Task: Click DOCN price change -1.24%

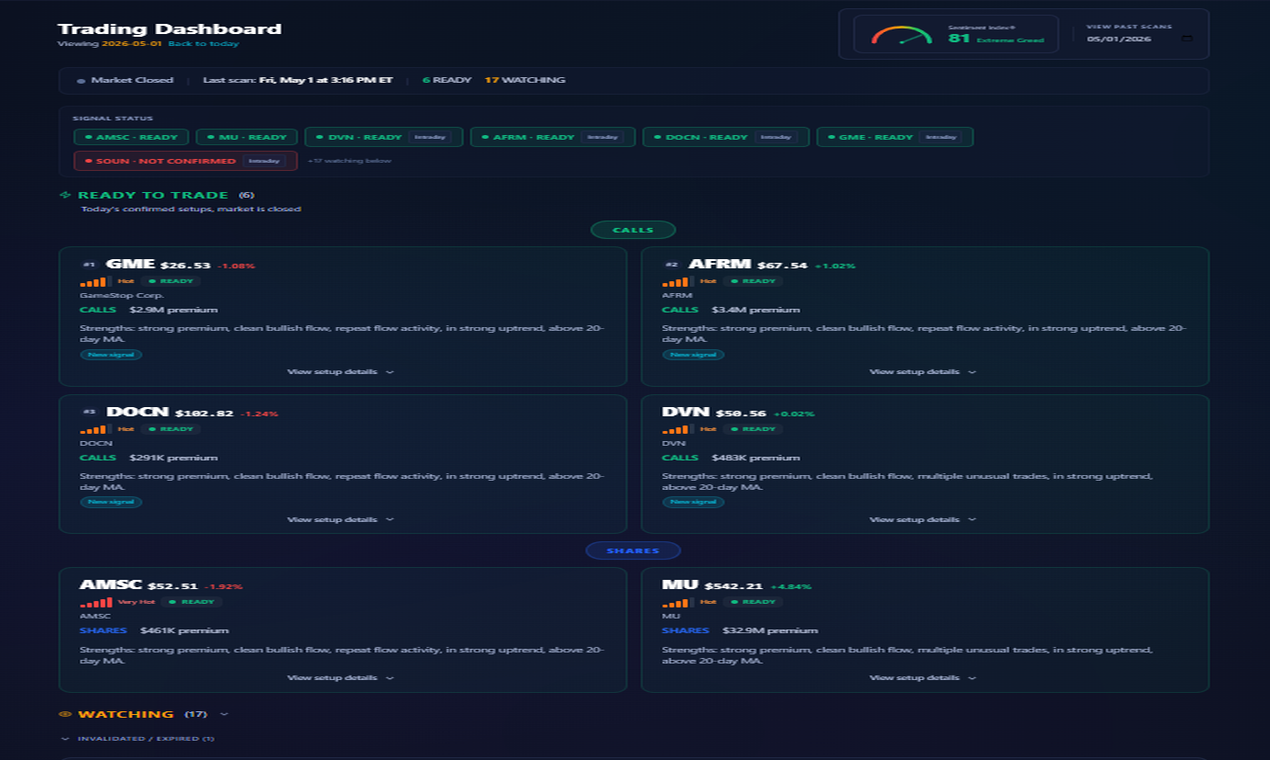Action: (260, 413)
